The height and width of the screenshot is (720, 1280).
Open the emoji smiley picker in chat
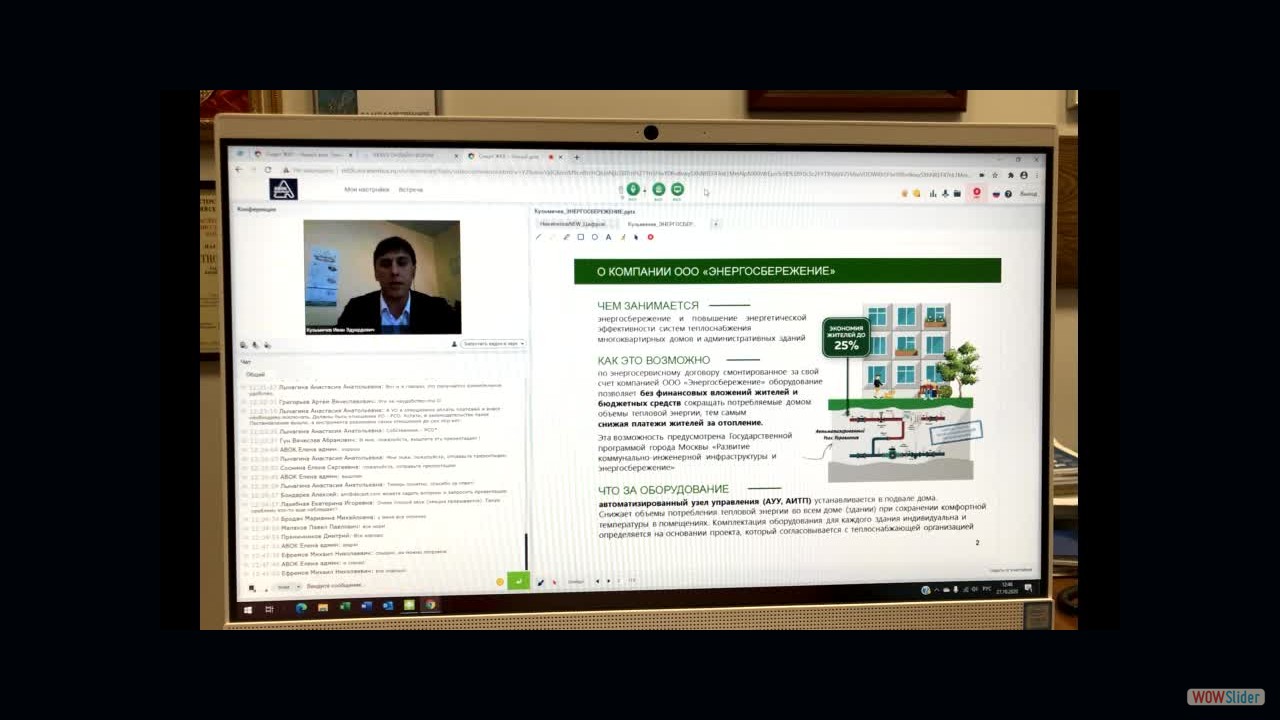(x=500, y=581)
